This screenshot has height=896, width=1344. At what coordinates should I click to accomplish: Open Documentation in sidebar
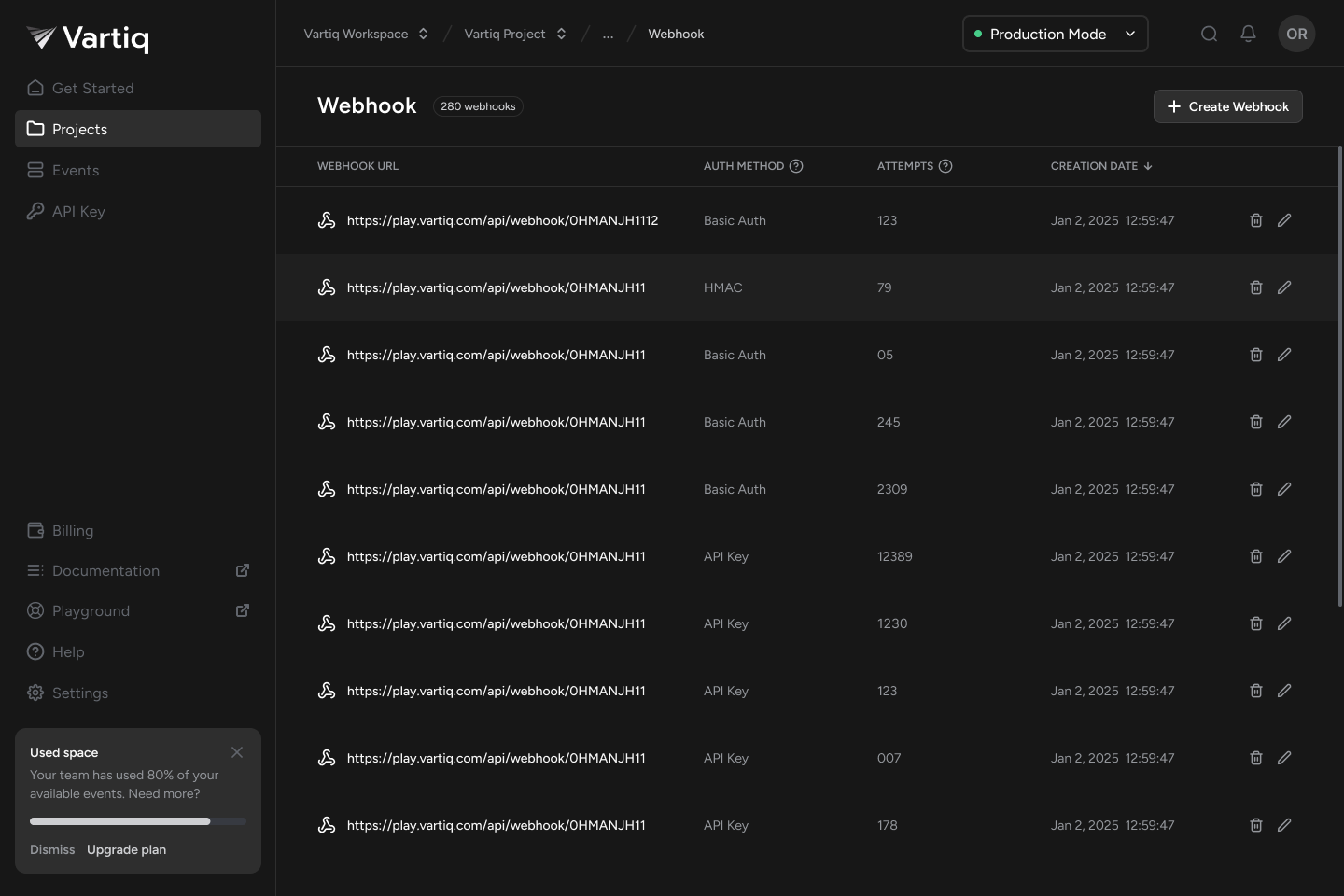138,570
